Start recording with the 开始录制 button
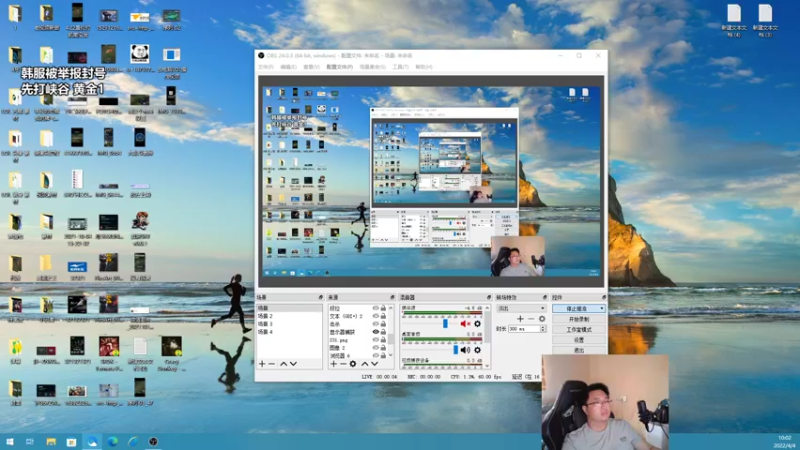800x450 pixels. click(x=579, y=319)
